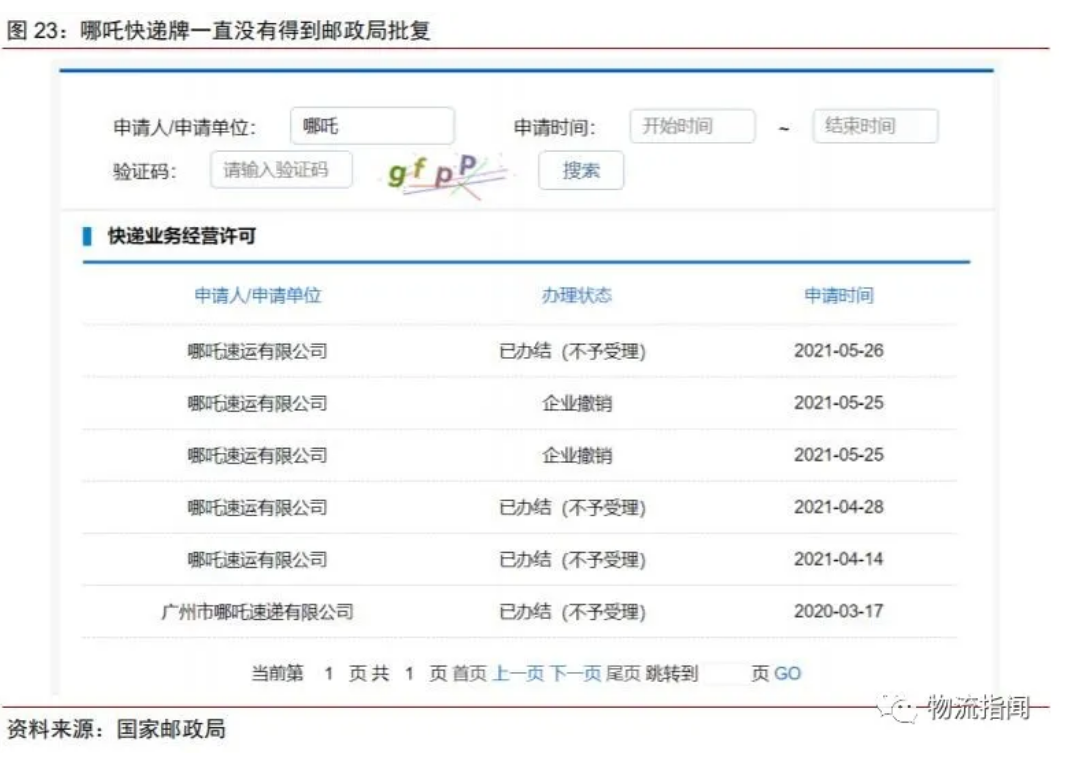Image resolution: width=1082 pixels, height=766 pixels.
Task: Click the 2021-04-14 application date cell
Action: [838, 559]
